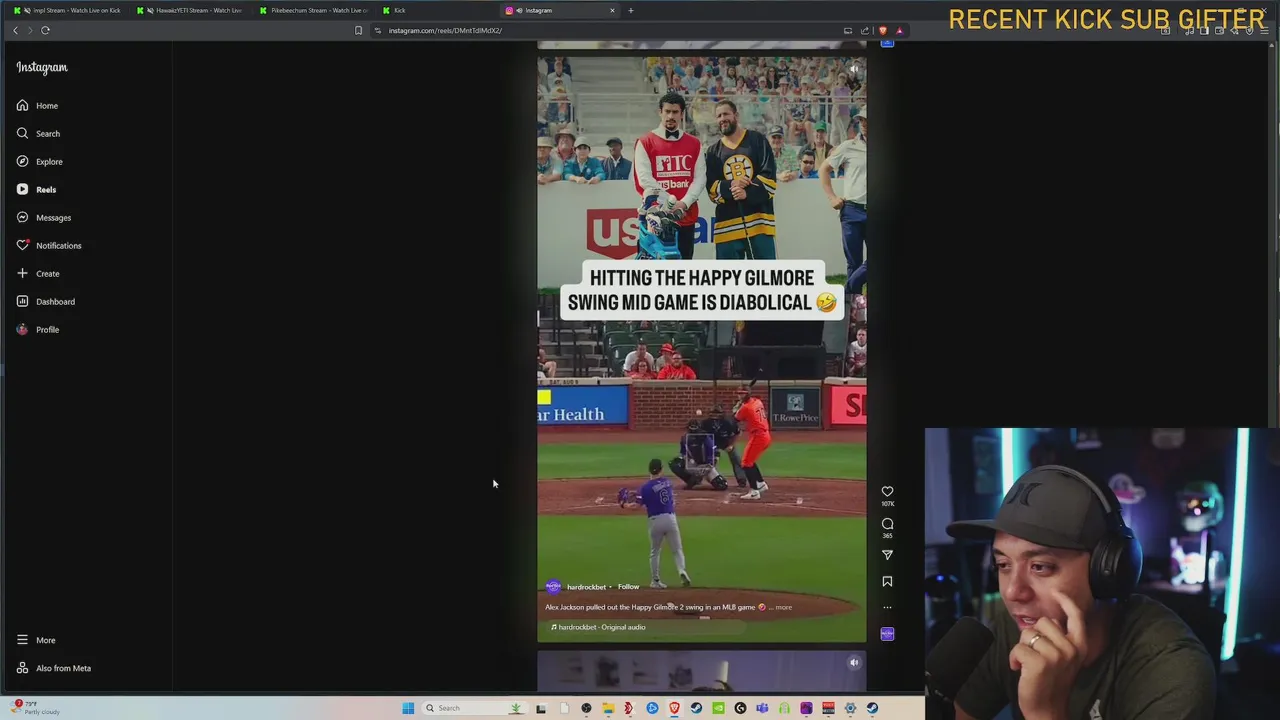Open Settings gear in taskbar
Screen dimensions: 1280x720
850,708
